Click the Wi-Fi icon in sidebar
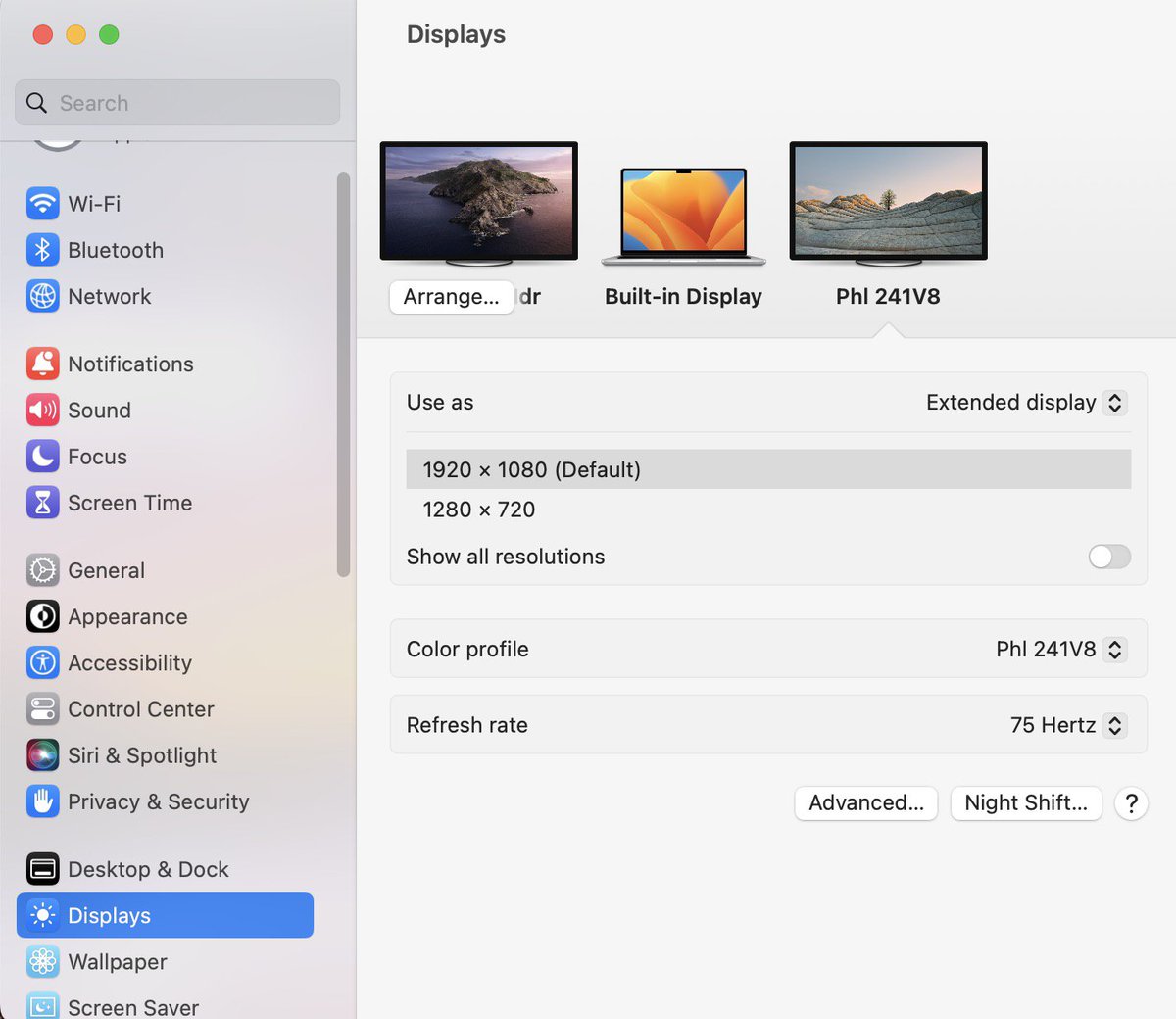This screenshot has height=1019, width=1176. click(x=42, y=204)
